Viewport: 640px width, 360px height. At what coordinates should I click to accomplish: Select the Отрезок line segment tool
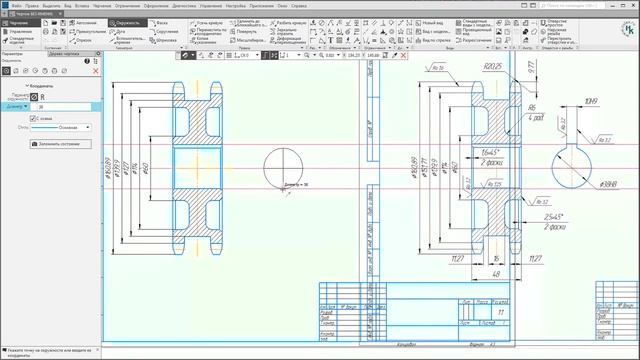pos(80,40)
